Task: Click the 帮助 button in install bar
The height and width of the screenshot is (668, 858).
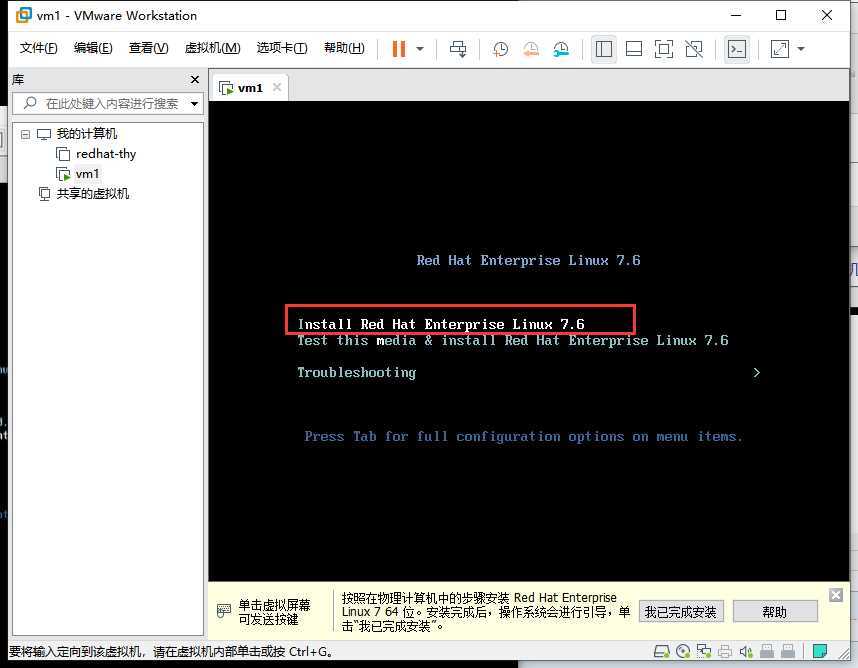Action: click(774, 612)
